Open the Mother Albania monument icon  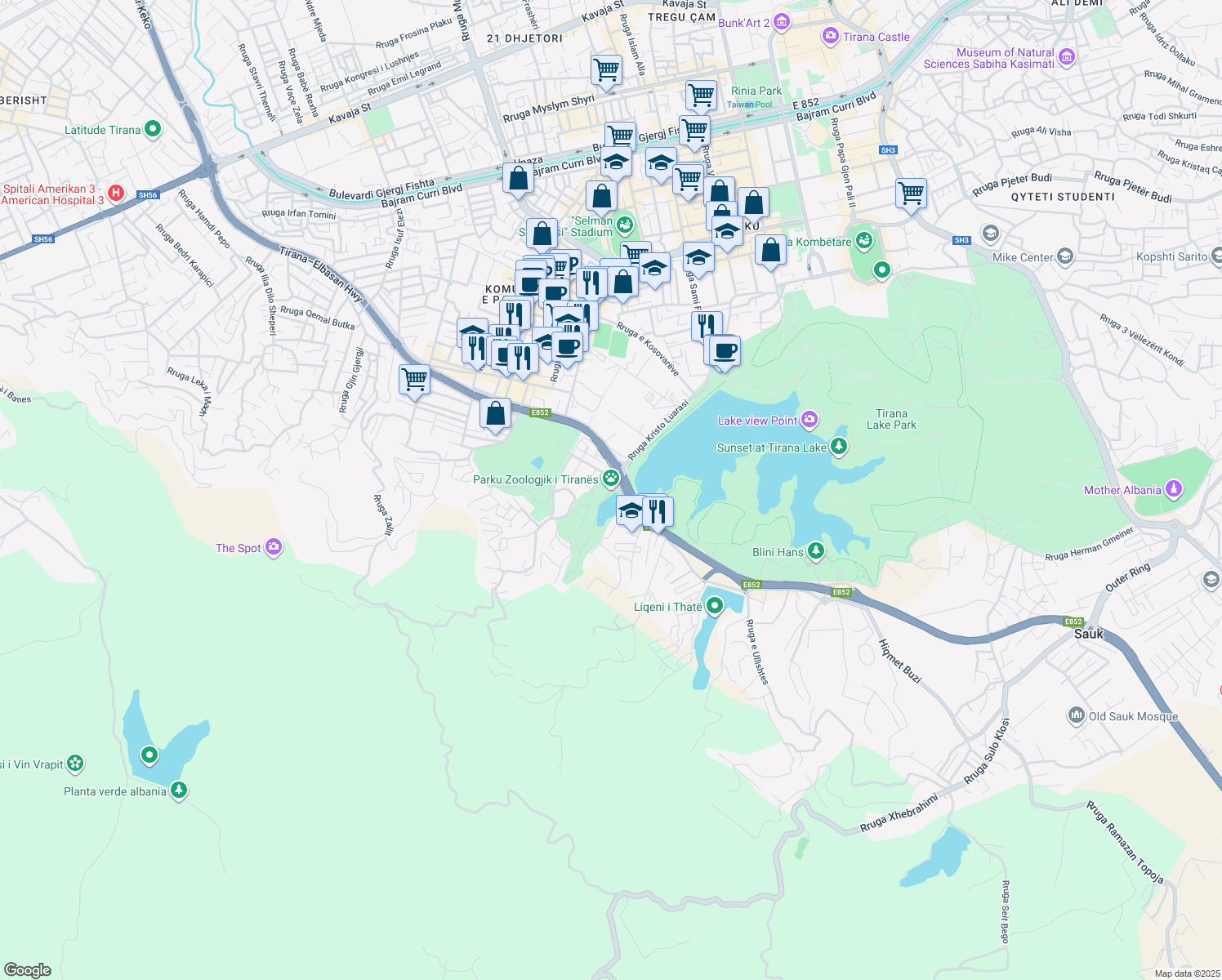tap(1174, 489)
